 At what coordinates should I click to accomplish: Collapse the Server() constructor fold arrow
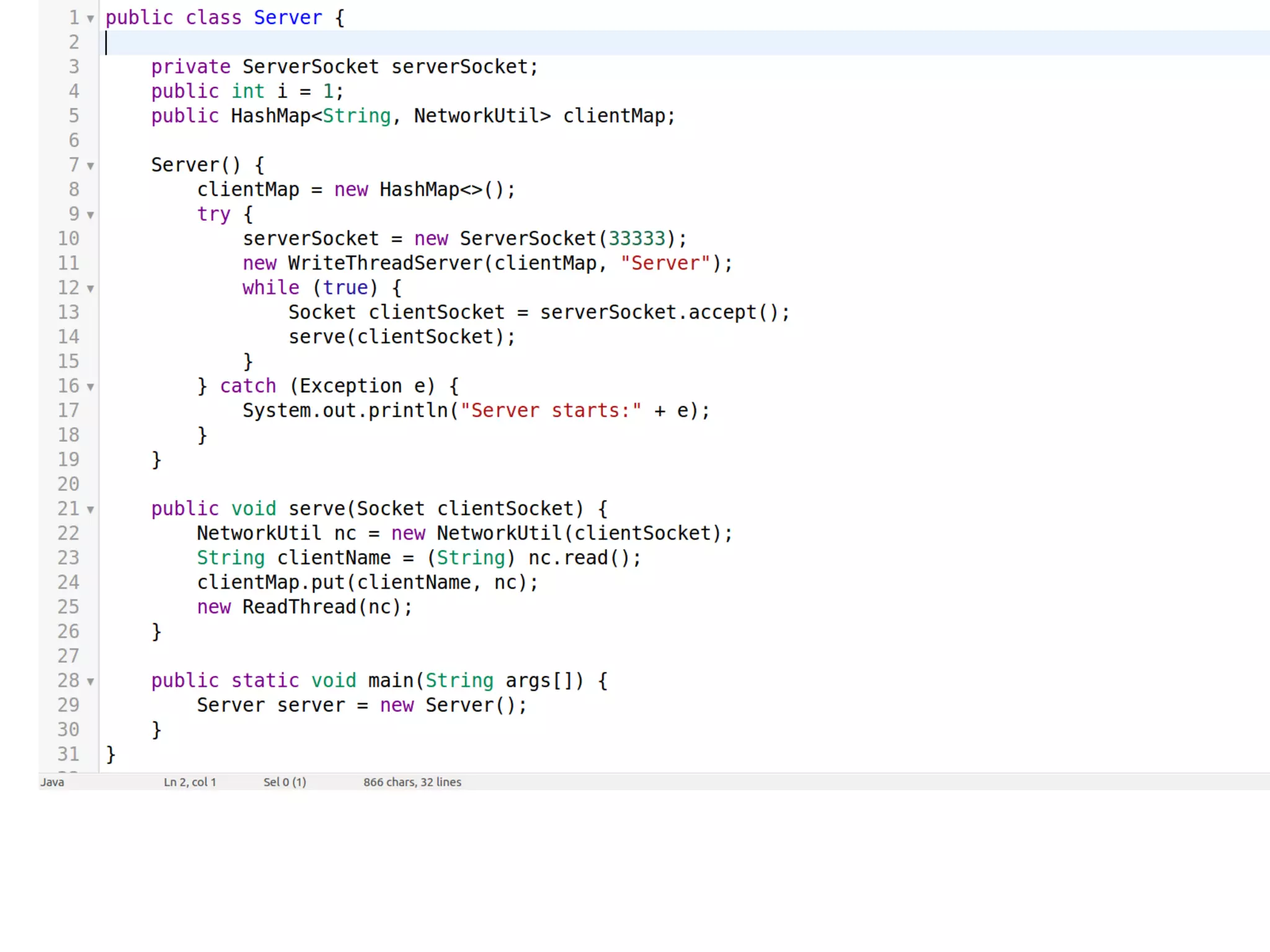coord(91,166)
